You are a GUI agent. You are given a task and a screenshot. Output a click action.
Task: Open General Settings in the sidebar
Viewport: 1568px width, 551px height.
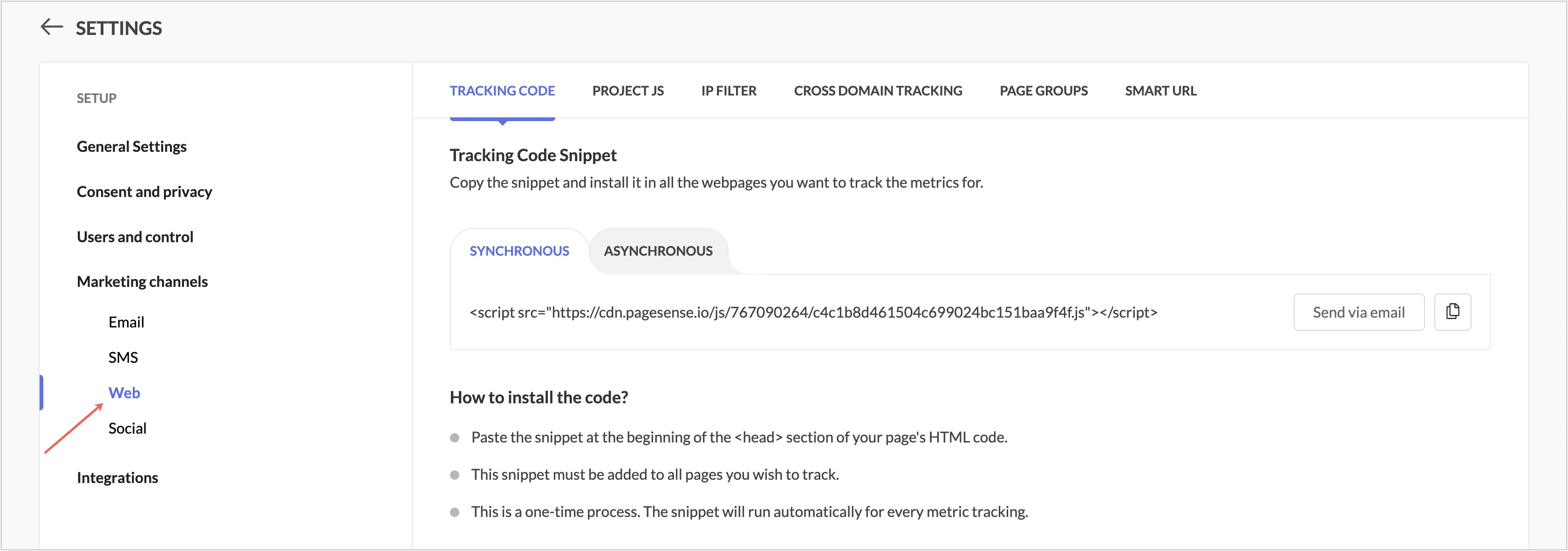point(131,147)
